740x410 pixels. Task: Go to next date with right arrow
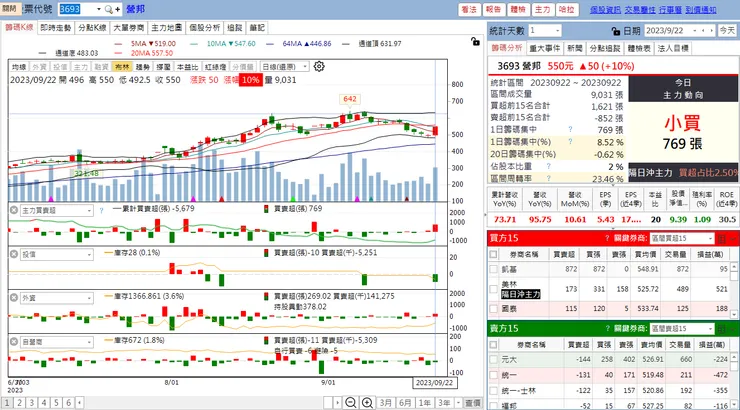[x=711, y=31]
